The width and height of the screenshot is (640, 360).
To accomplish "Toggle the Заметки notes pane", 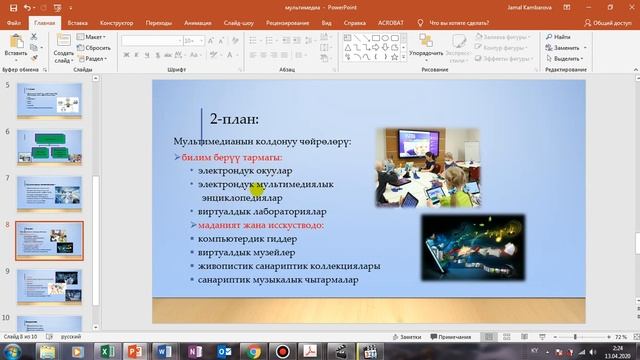I will pyautogui.click(x=407, y=337).
